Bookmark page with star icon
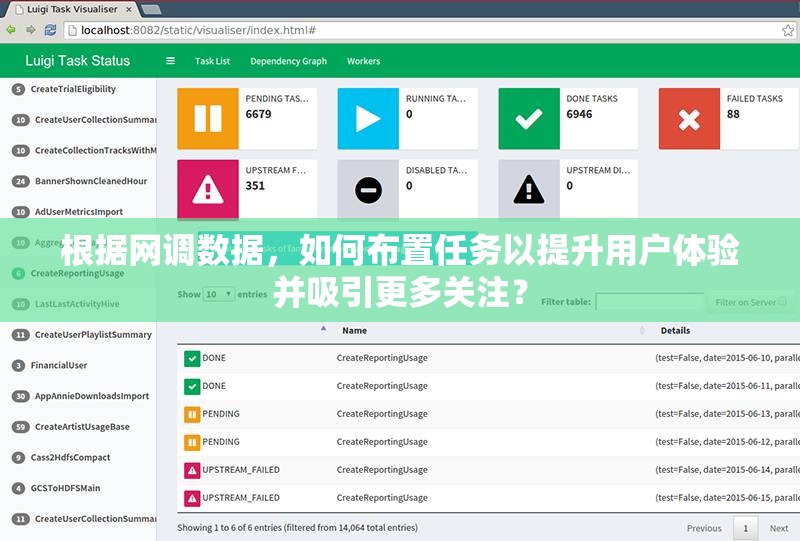Image resolution: width=800 pixels, height=541 pixels. tap(788, 31)
